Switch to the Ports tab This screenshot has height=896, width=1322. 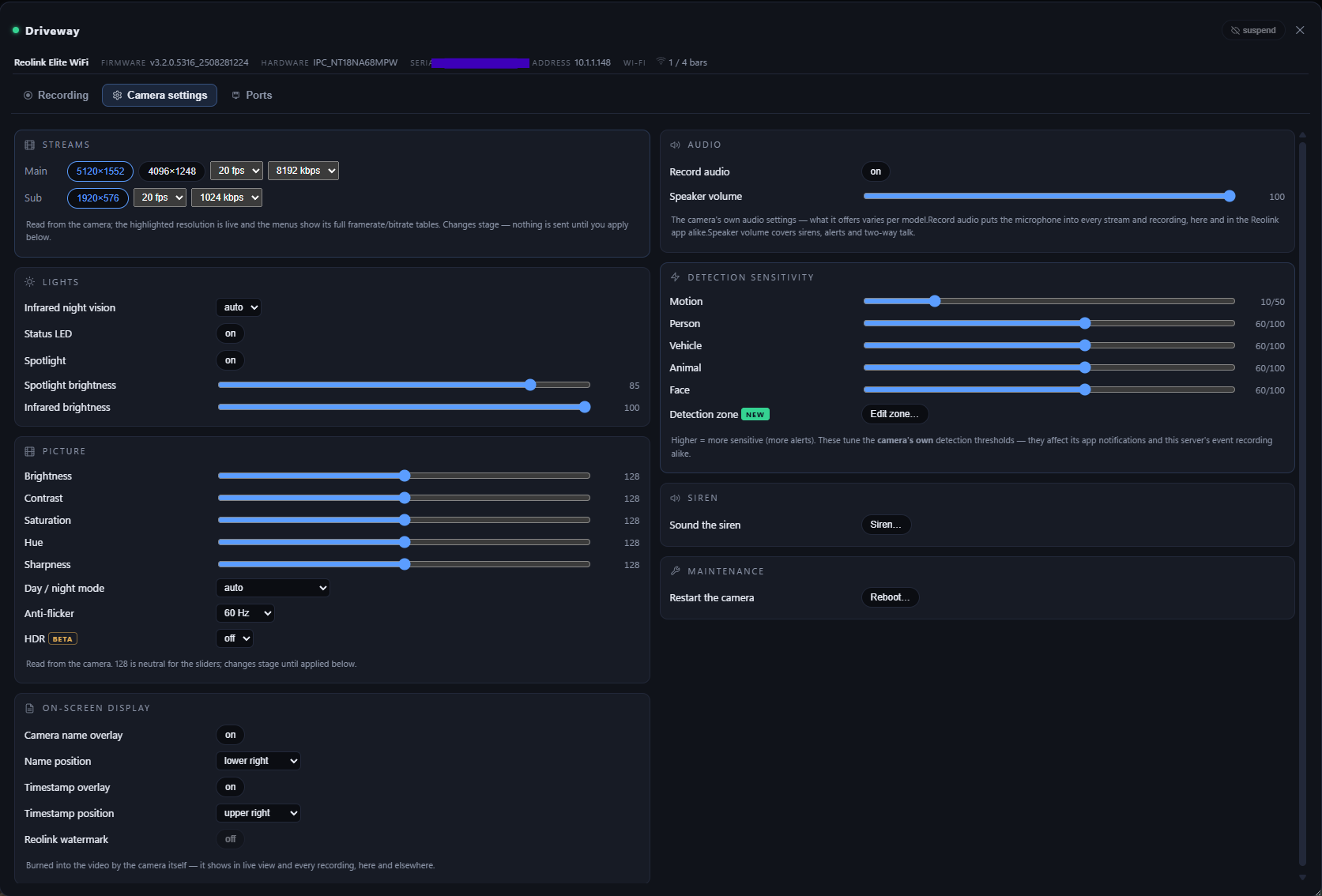[x=252, y=95]
